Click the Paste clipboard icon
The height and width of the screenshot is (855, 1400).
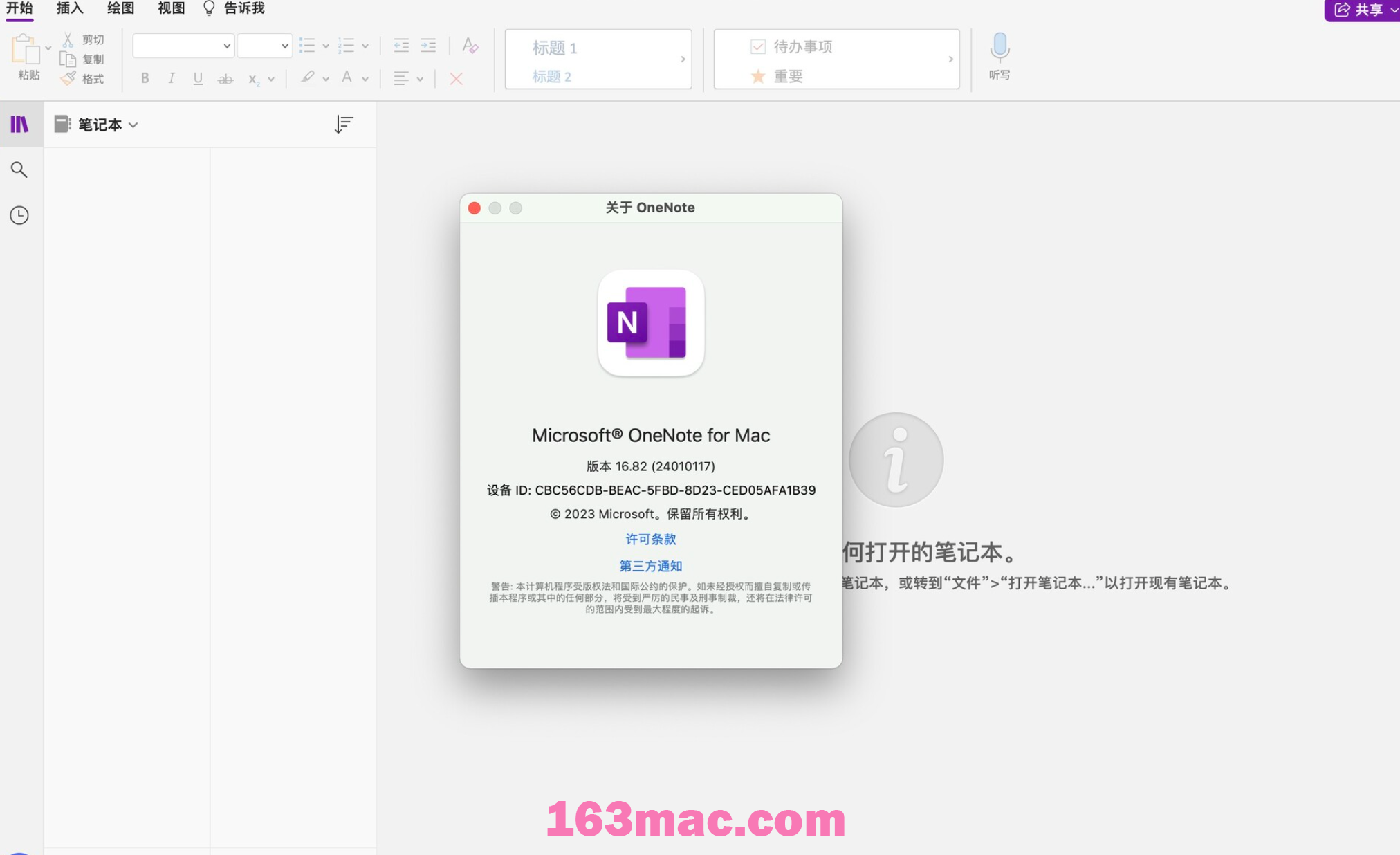(x=26, y=50)
